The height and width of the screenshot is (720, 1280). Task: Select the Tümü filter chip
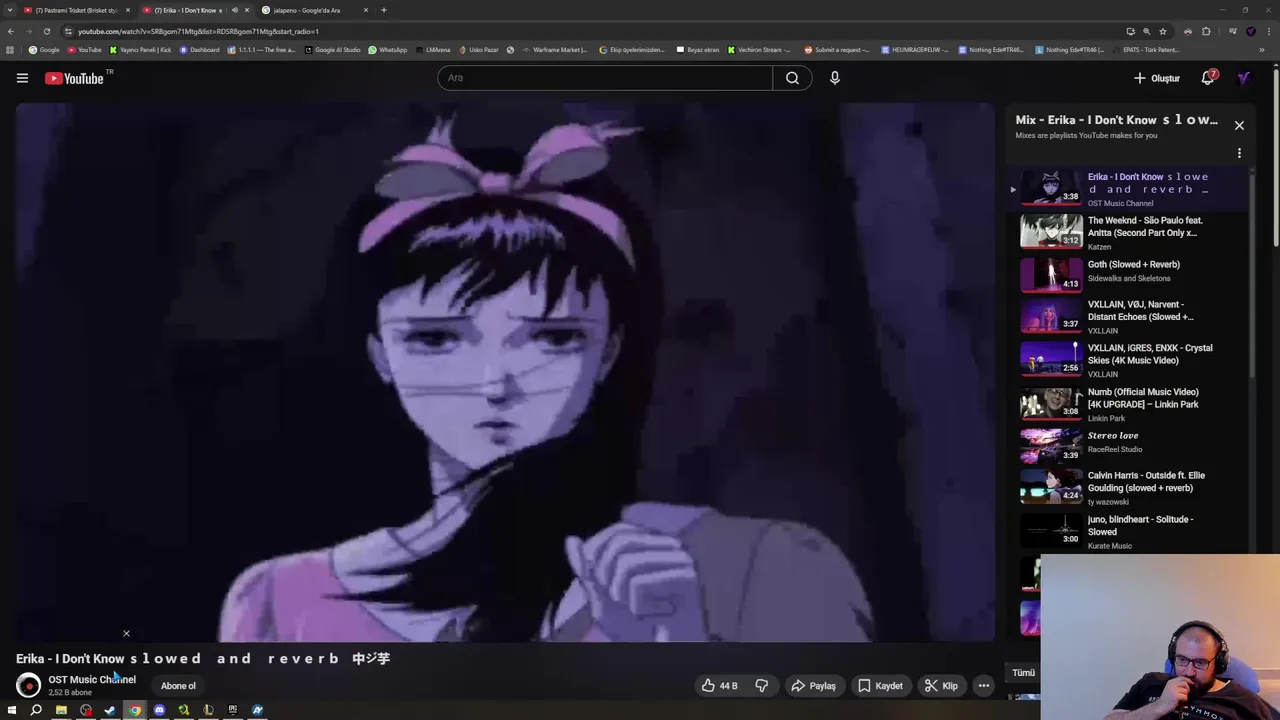[x=1023, y=673]
